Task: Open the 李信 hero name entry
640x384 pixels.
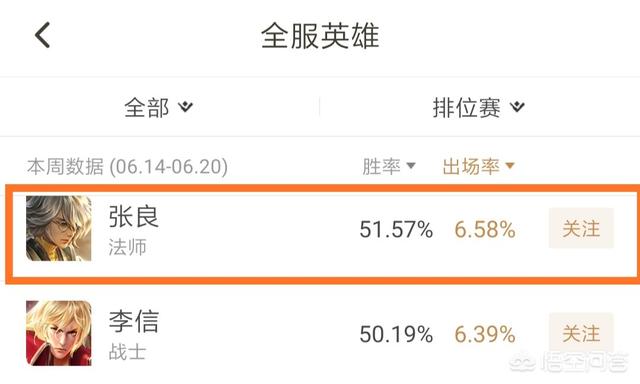Action: click(x=133, y=321)
